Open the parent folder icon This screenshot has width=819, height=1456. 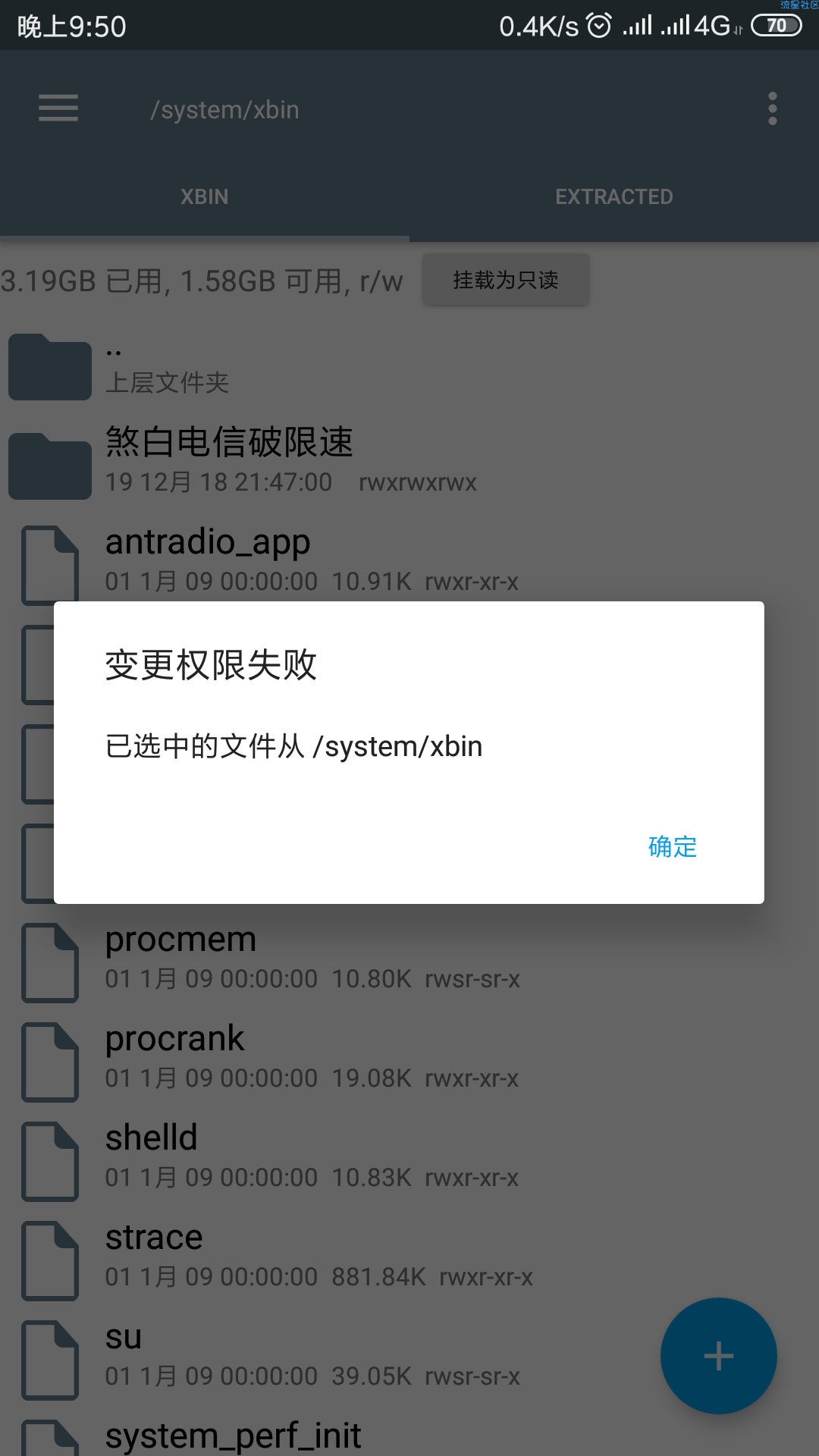click(50, 367)
